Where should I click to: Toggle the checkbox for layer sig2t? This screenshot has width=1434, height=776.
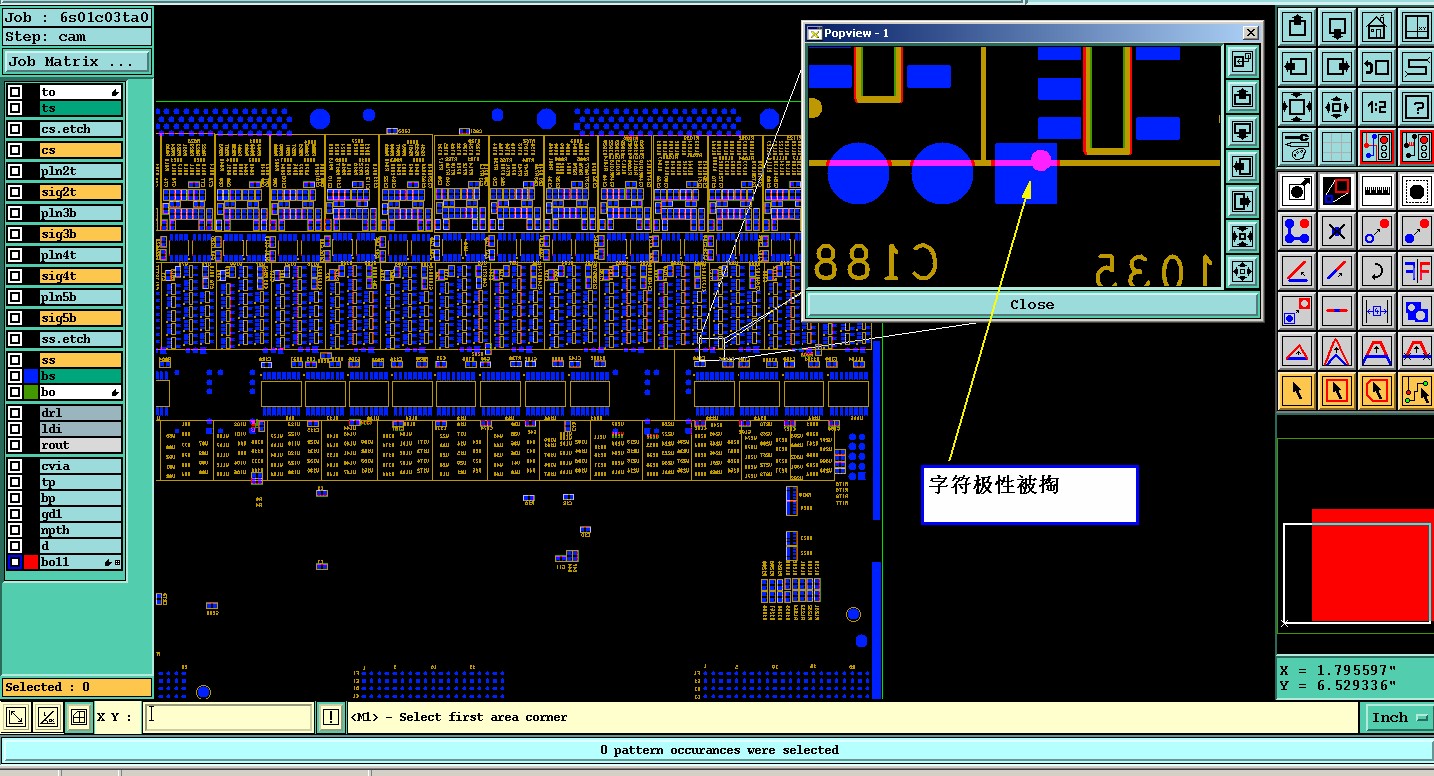(15, 192)
